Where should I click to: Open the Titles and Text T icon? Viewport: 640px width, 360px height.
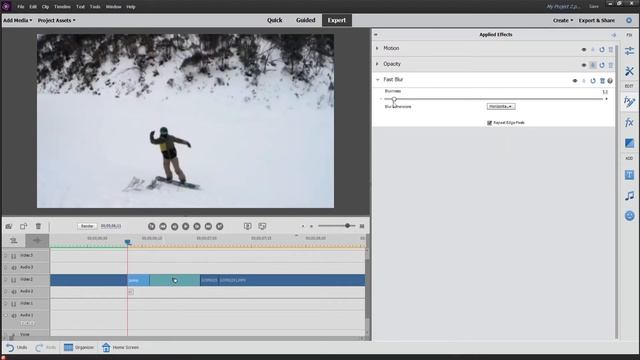coord(629,175)
